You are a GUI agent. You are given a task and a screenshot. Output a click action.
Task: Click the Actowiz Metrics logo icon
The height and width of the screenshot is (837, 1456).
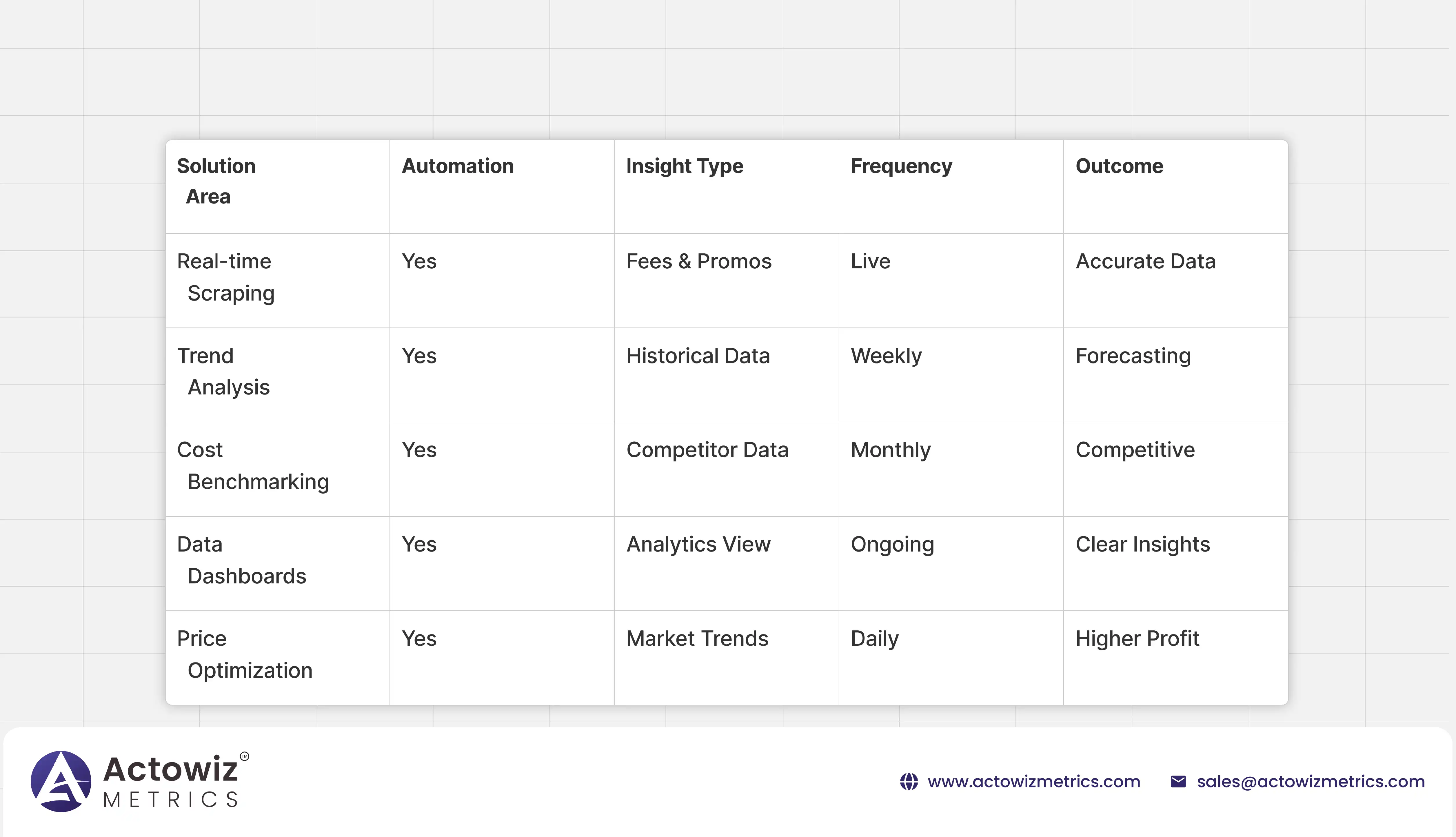coord(61,781)
